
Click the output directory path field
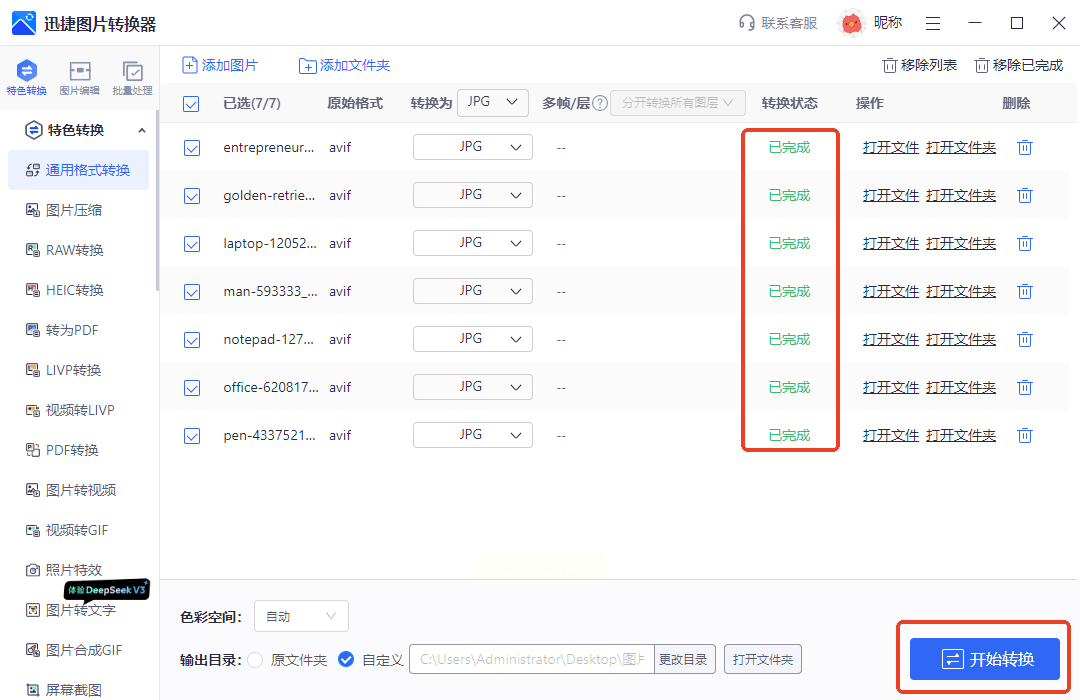tap(532, 659)
